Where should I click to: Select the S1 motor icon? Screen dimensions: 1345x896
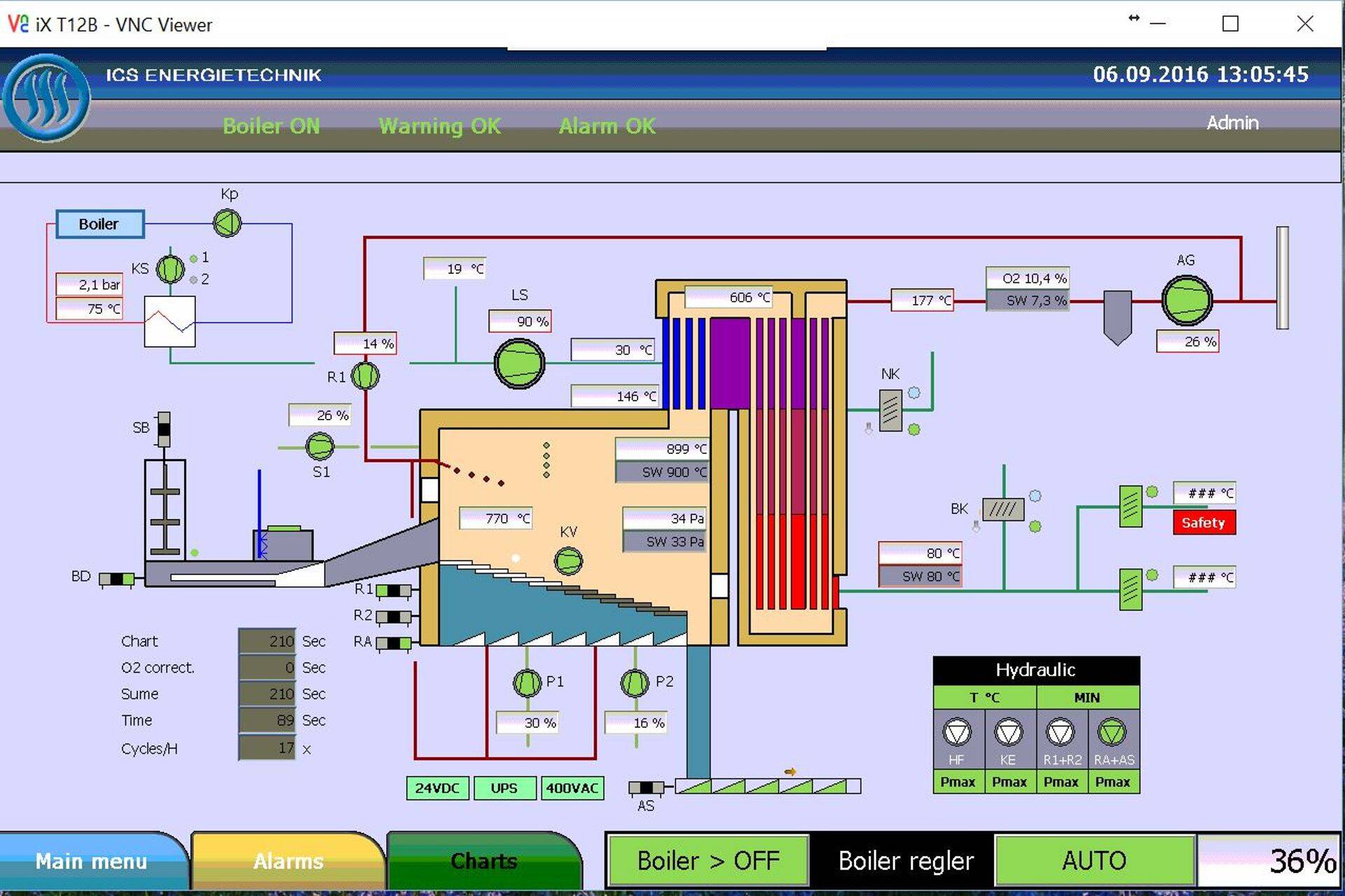[x=320, y=446]
